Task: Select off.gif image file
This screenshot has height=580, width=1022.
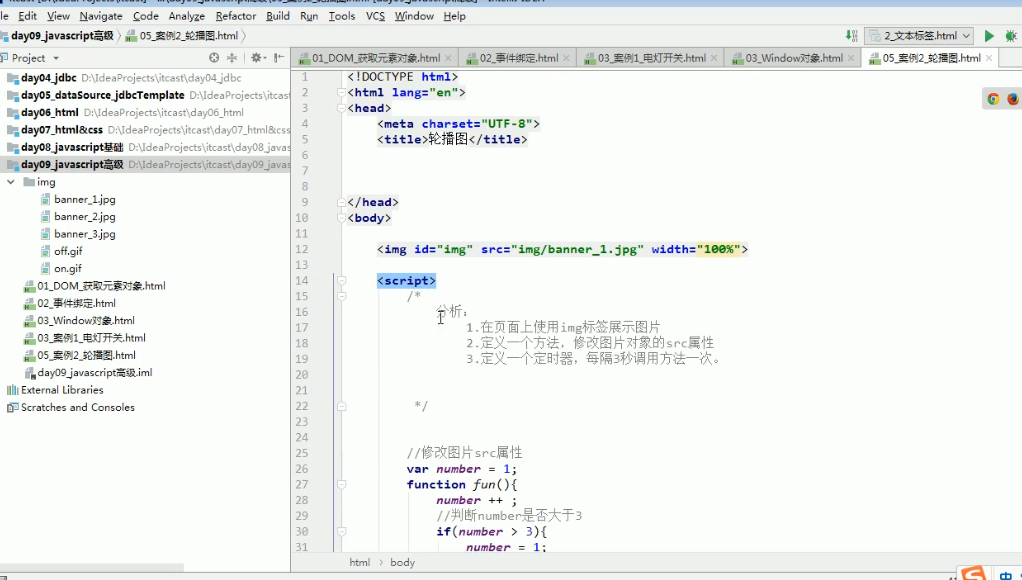Action: (x=68, y=251)
